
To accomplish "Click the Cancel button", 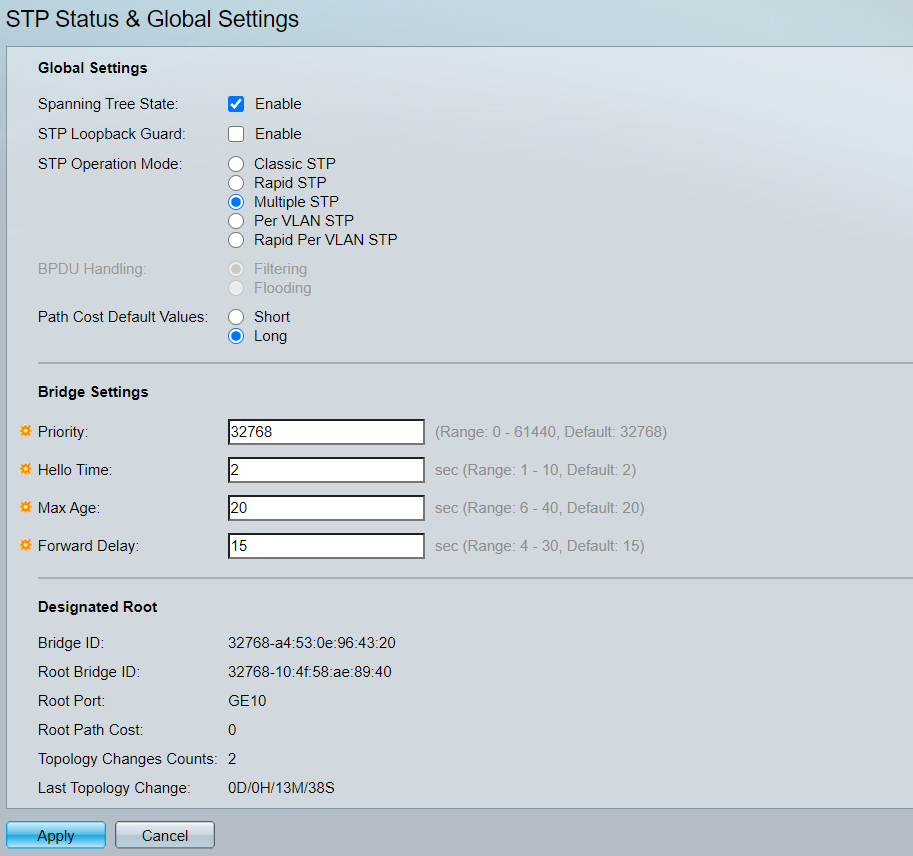I will pyautogui.click(x=165, y=835).
